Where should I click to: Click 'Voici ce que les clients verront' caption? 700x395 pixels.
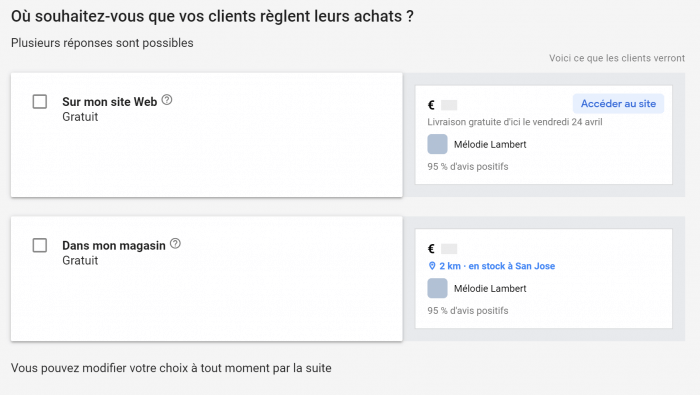pos(617,58)
